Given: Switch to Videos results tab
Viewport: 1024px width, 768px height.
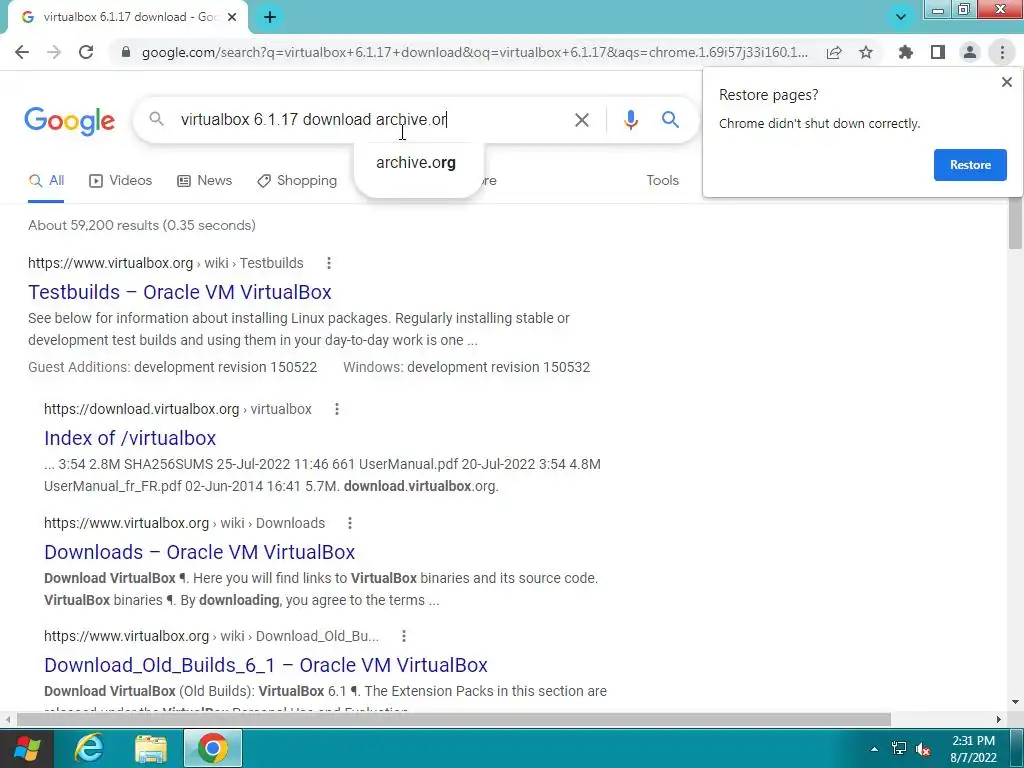Looking at the screenshot, I should click(121, 181).
